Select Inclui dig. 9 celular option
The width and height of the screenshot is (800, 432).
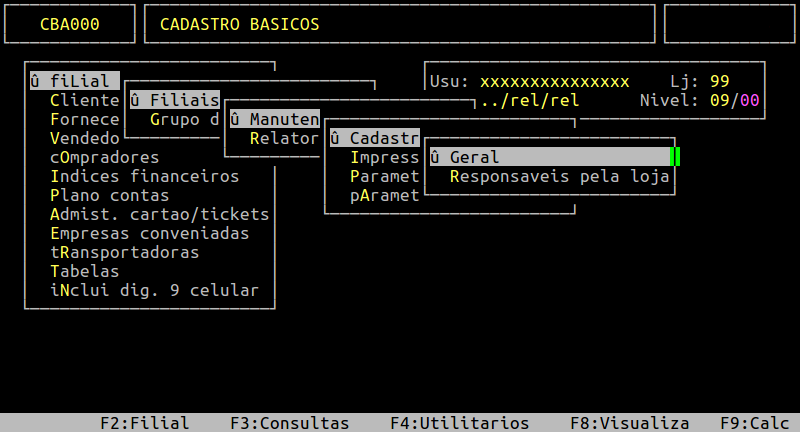pyautogui.click(x=154, y=290)
